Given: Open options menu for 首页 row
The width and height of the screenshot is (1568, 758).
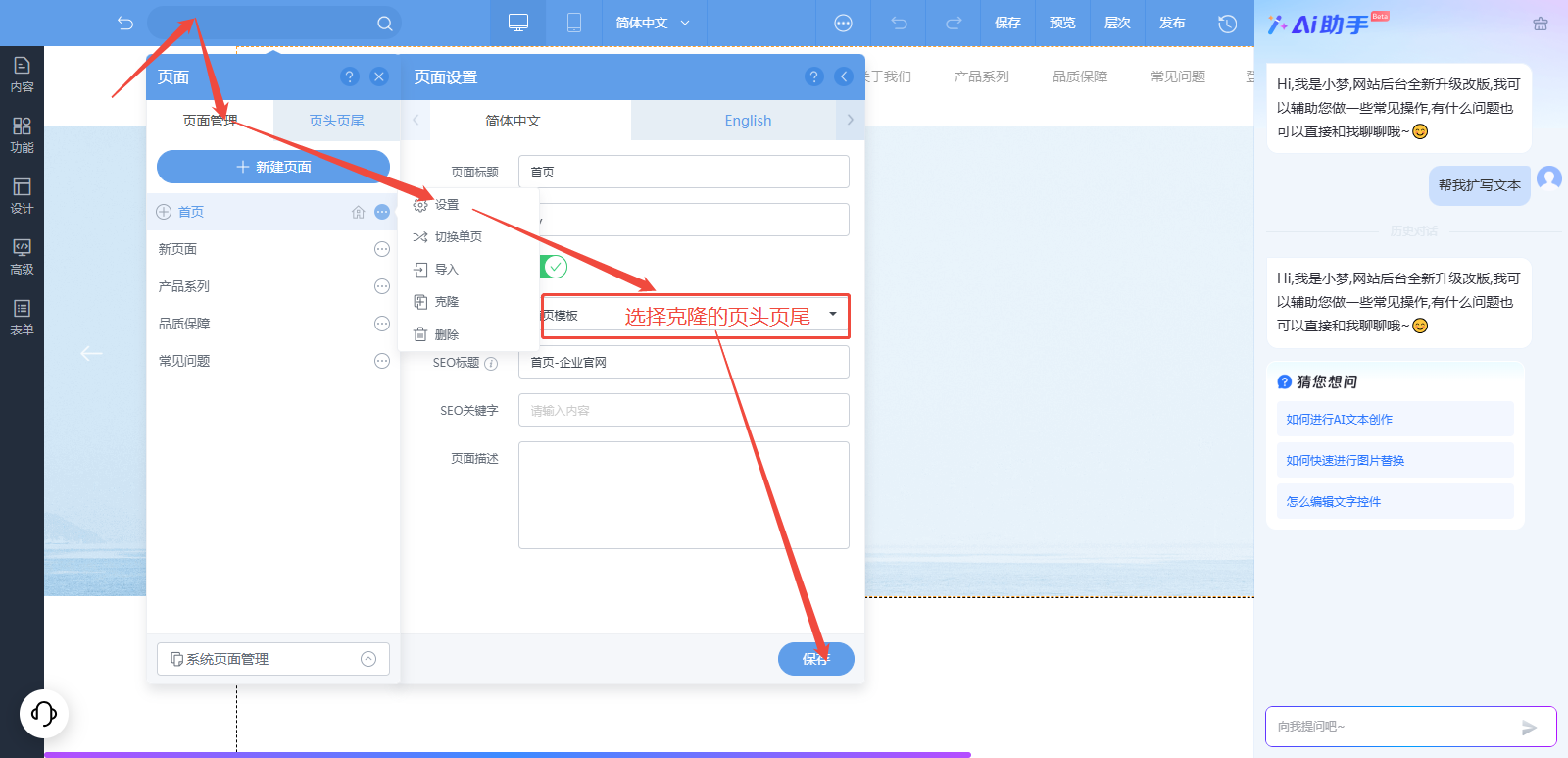Looking at the screenshot, I should pyautogui.click(x=382, y=212).
